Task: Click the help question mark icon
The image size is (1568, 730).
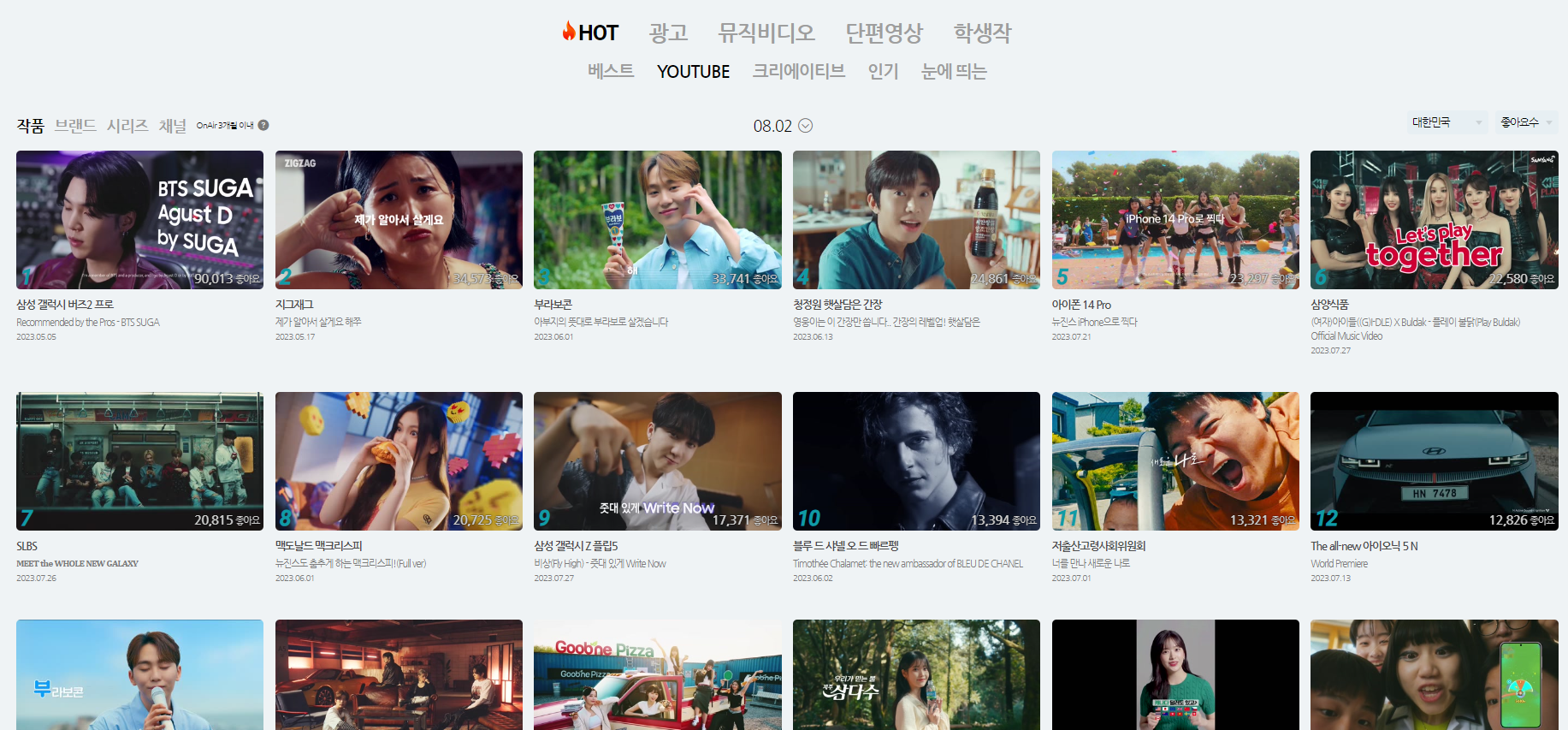Action: click(263, 125)
